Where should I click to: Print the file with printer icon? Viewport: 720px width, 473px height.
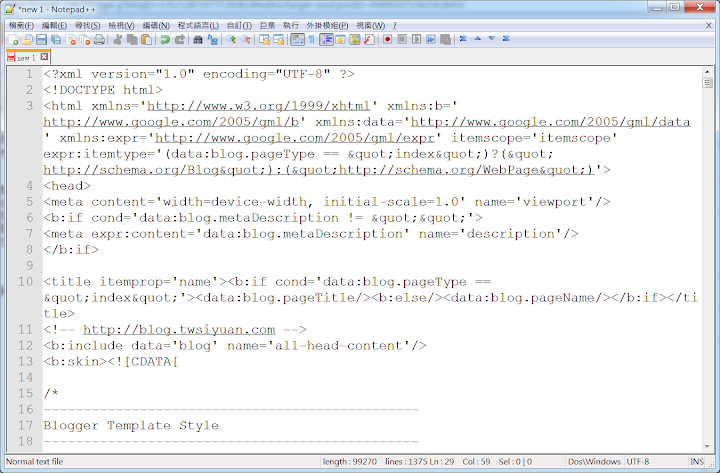pos(99,39)
